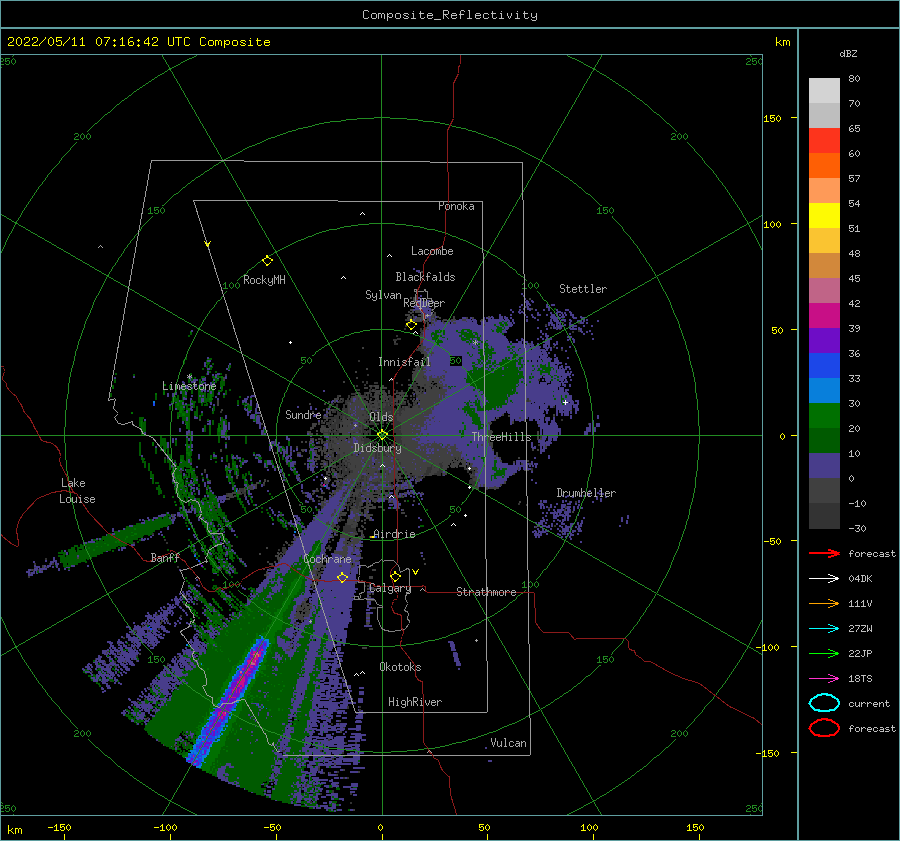Click the Lake Louise label
Image resolution: width=900 pixels, height=841 pixels.
tap(77, 491)
